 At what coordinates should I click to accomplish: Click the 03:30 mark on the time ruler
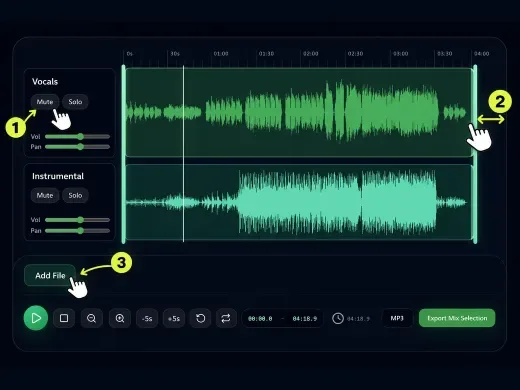pyautogui.click(x=445, y=54)
